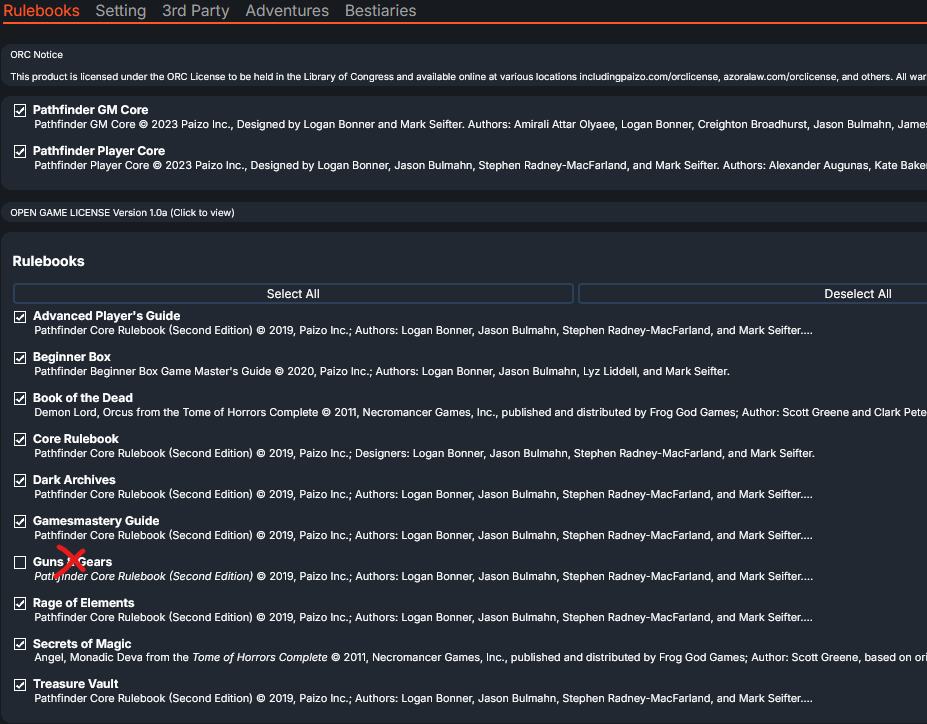Enable the Guns & Gears checkbox
Image resolution: width=927 pixels, height=724 pixels.
(x=20, y=562)
